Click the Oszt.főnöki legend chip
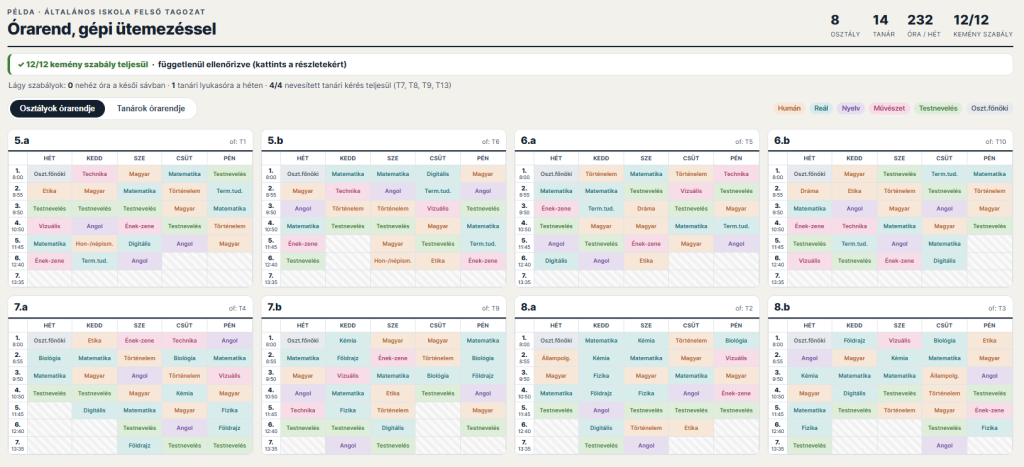1024x467 pixels. point(990,108)
